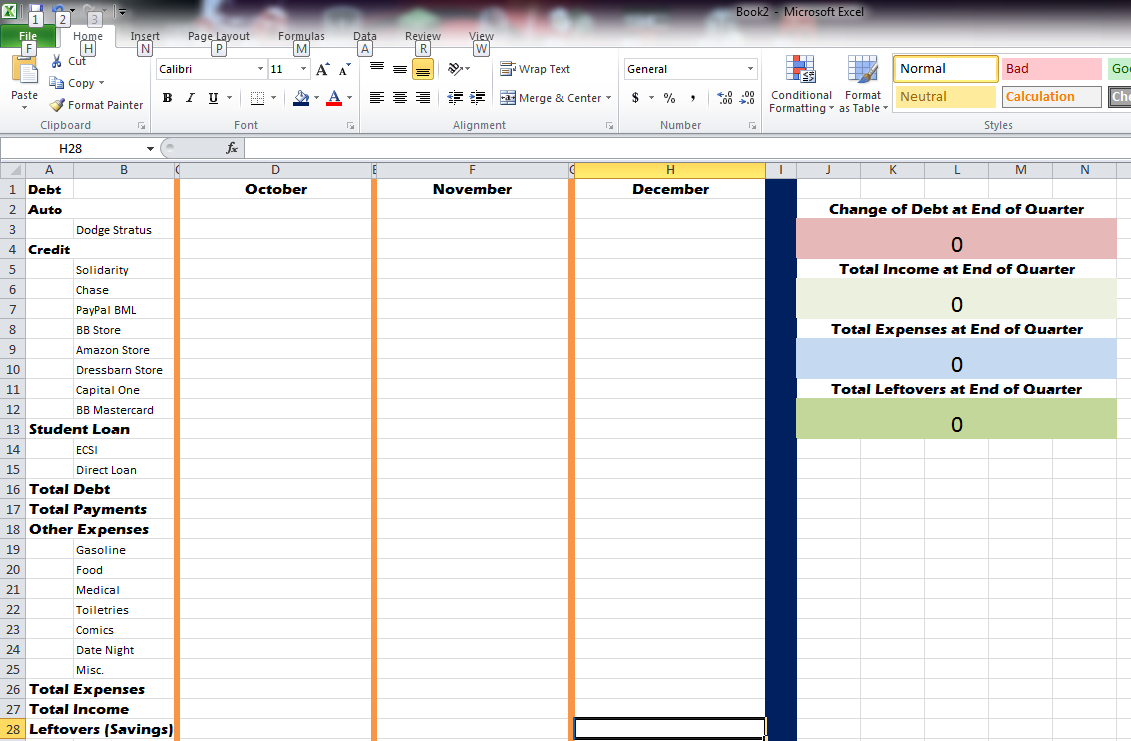
Task: Apply the Neutral cell style
Action: [946, 97]
